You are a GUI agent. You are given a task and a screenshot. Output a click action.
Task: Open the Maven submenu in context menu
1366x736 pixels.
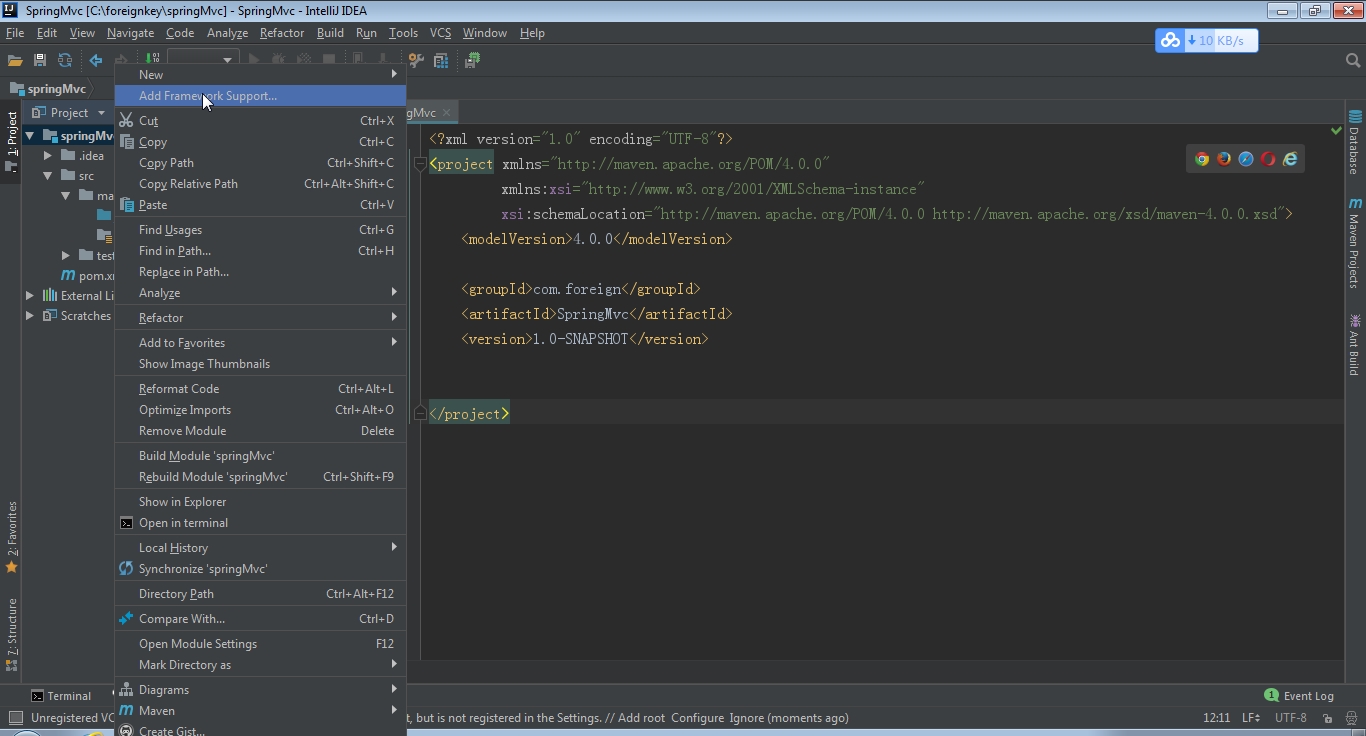click(x=260, y=711)
